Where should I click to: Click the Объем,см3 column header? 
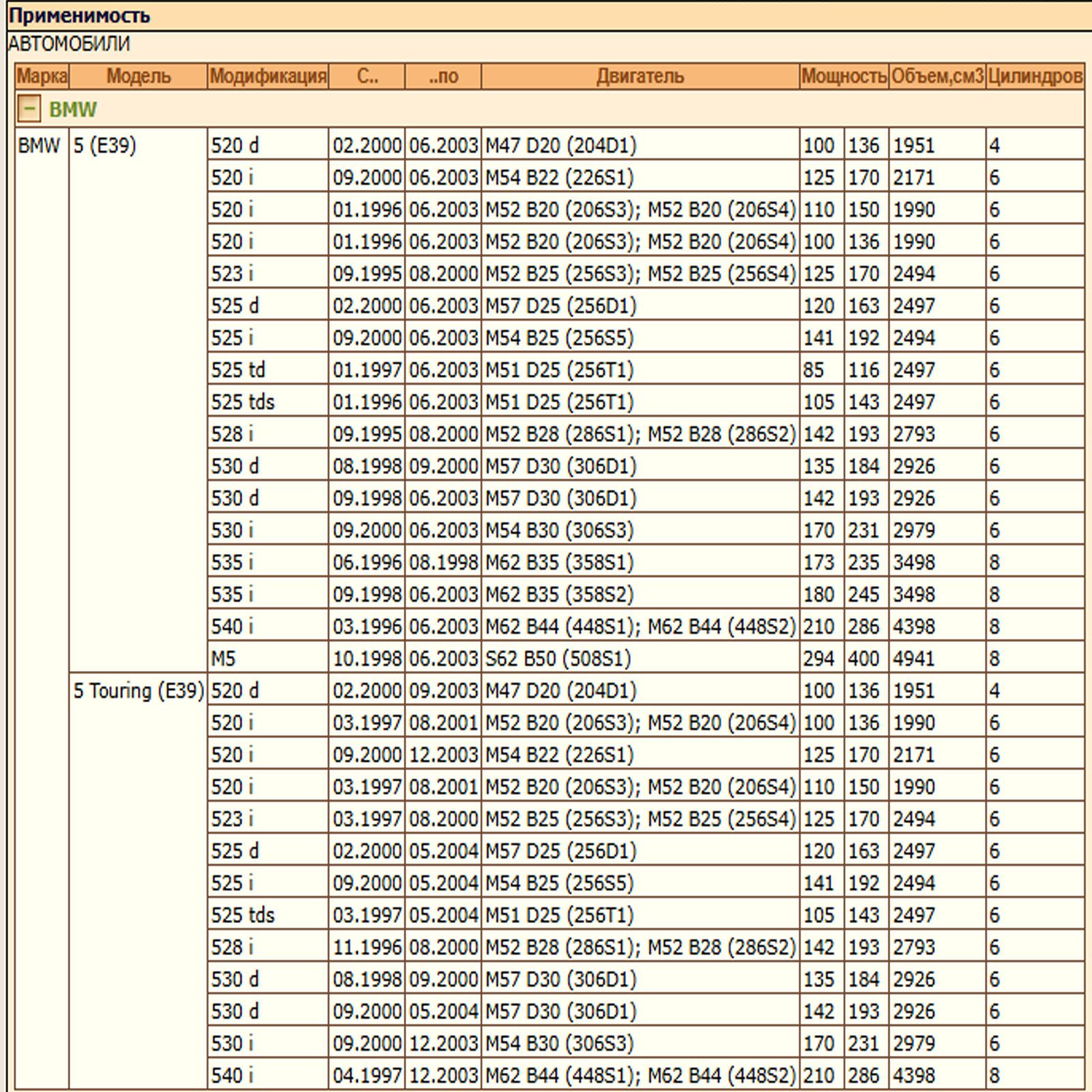[x=937, y=76]
